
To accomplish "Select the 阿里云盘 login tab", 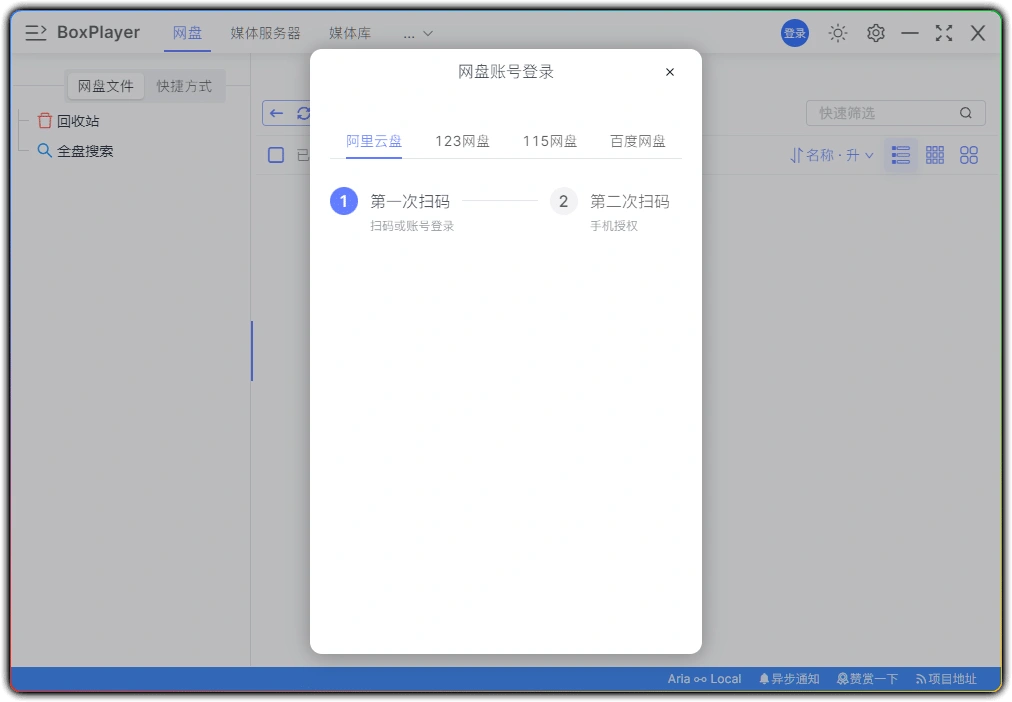I will pos(374,141).
